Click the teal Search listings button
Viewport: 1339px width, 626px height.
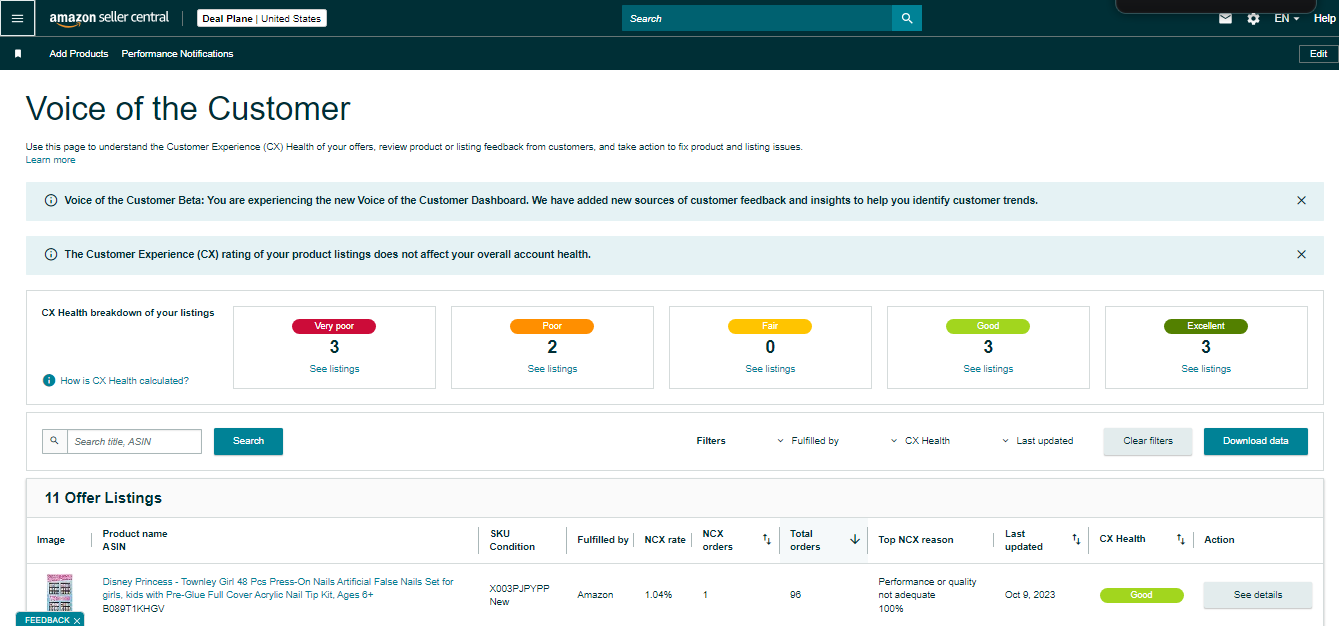pos(248,441)
